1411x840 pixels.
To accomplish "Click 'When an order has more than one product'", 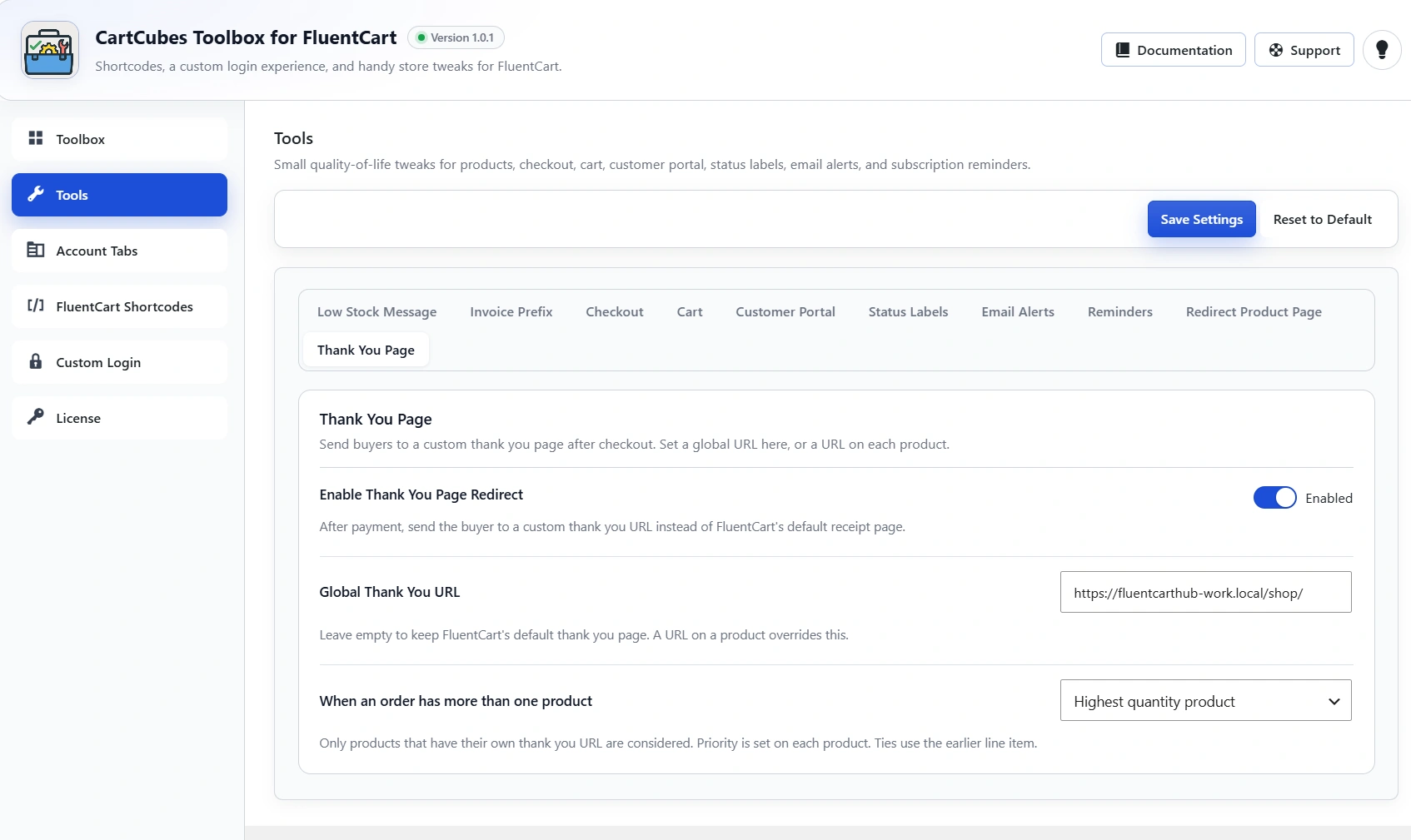I will pyautogui.click(x=456, y=701).
